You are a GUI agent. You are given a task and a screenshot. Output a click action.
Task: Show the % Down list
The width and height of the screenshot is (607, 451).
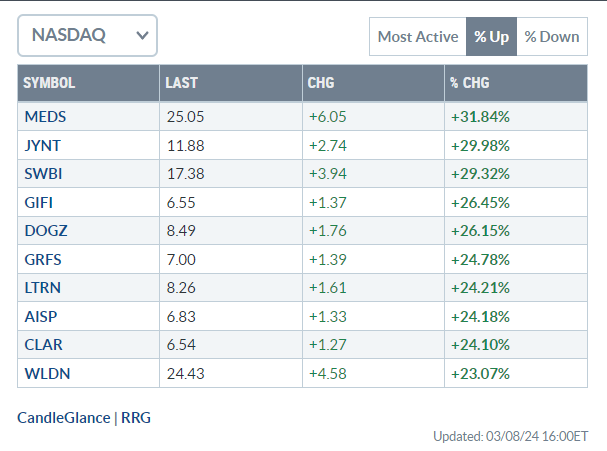click(x=551, y=37)
